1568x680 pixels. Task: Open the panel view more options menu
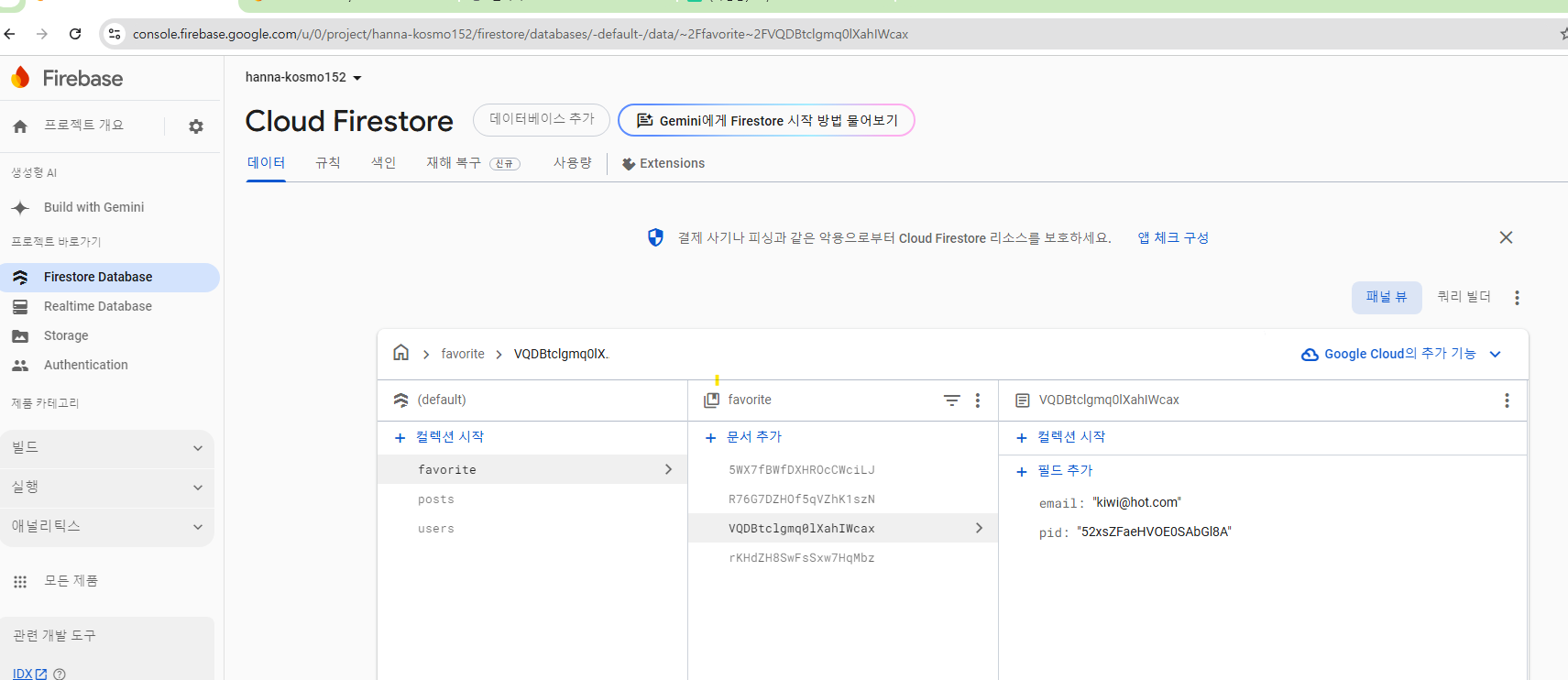[1517, 298]
